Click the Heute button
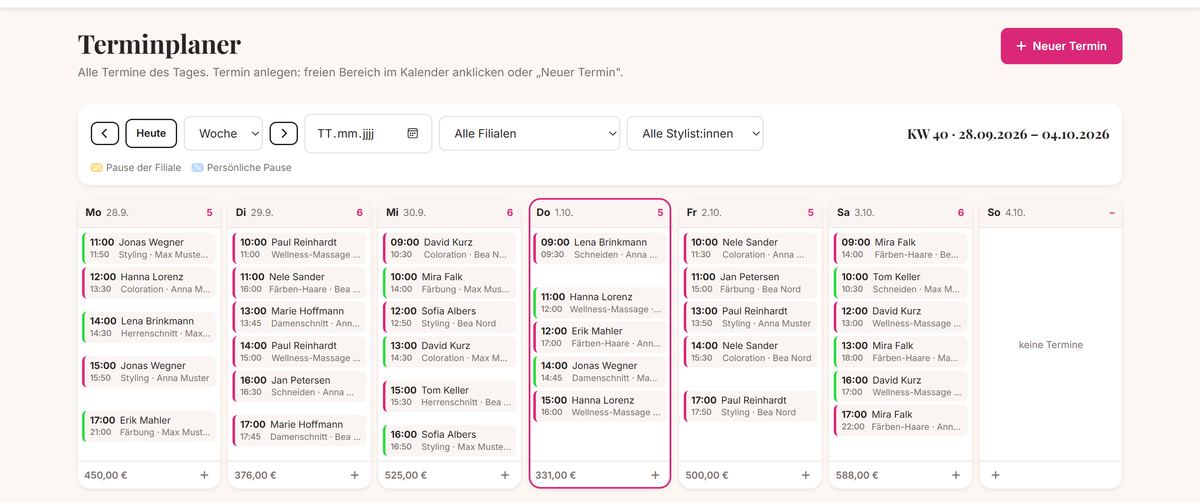 (x=151, y=133)
